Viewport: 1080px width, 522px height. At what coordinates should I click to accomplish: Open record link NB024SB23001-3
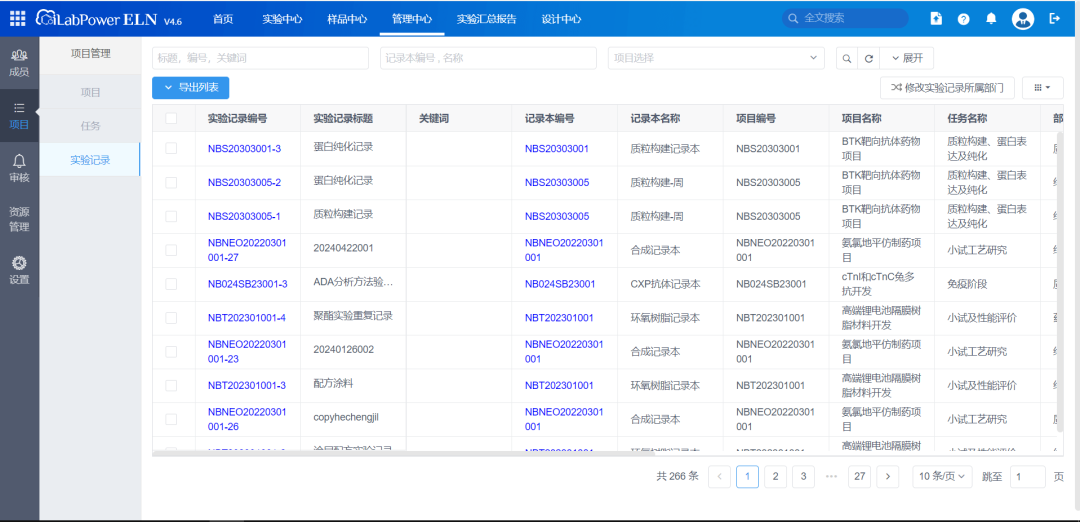[x=247, y=284]
